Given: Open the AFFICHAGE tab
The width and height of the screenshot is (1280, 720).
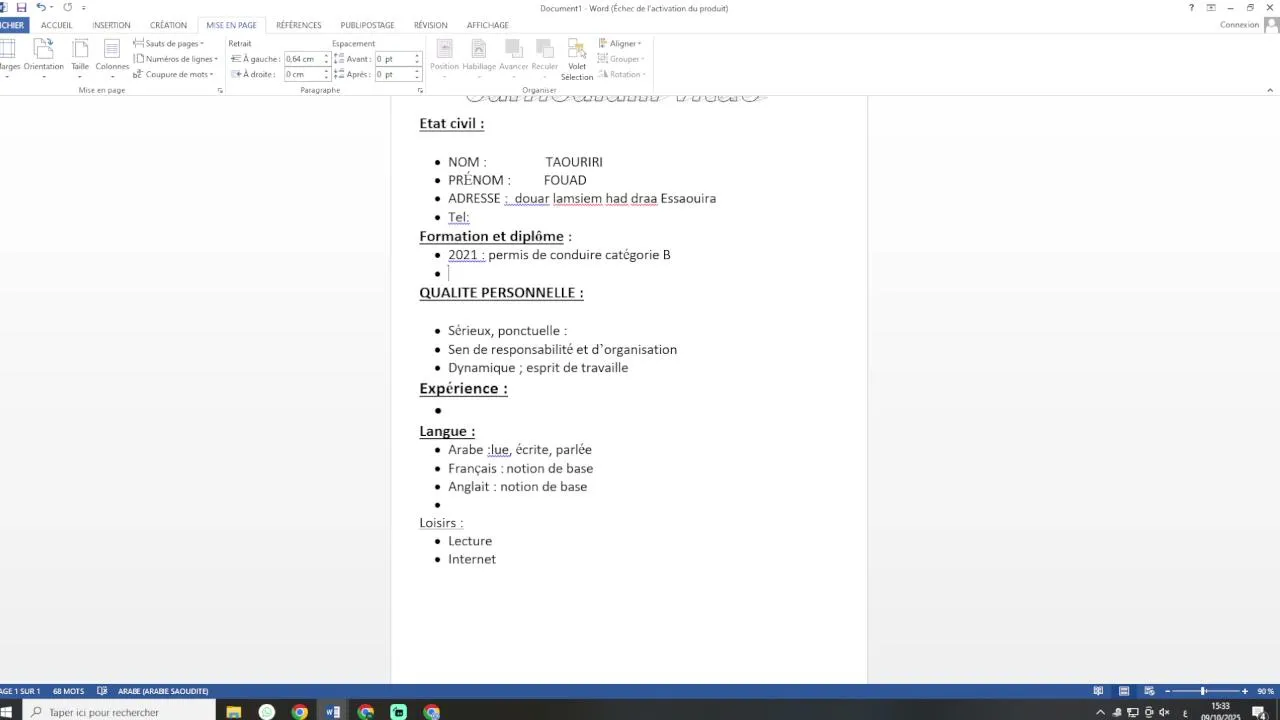Looking at the screenshot, I should click(x=488, y=25).
